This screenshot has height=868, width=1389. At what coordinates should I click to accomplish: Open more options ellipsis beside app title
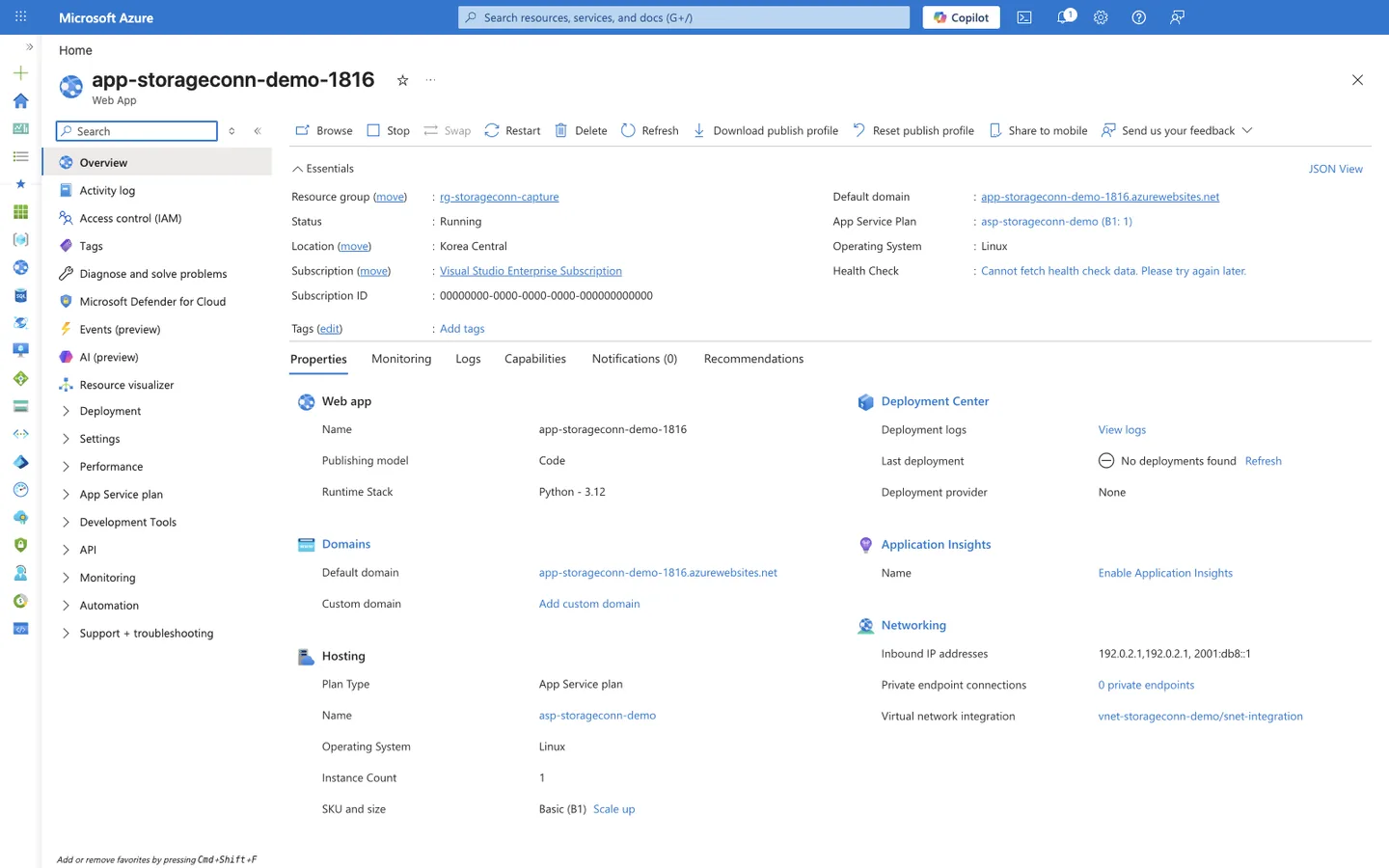[430, 80]
